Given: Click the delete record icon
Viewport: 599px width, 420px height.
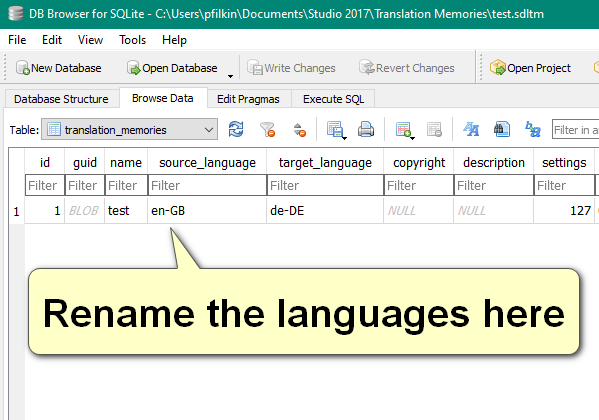Looking at the screenshot, I should [x=434, y=129].
